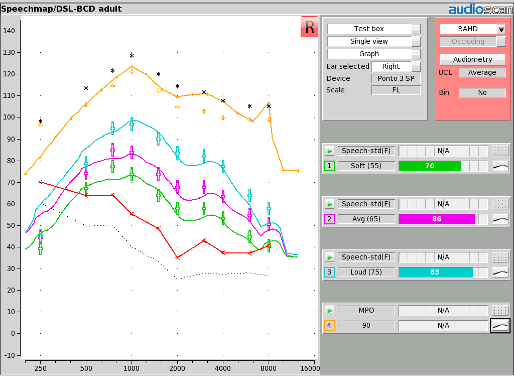Open the Test box dropdown

[x=374, y=29]
